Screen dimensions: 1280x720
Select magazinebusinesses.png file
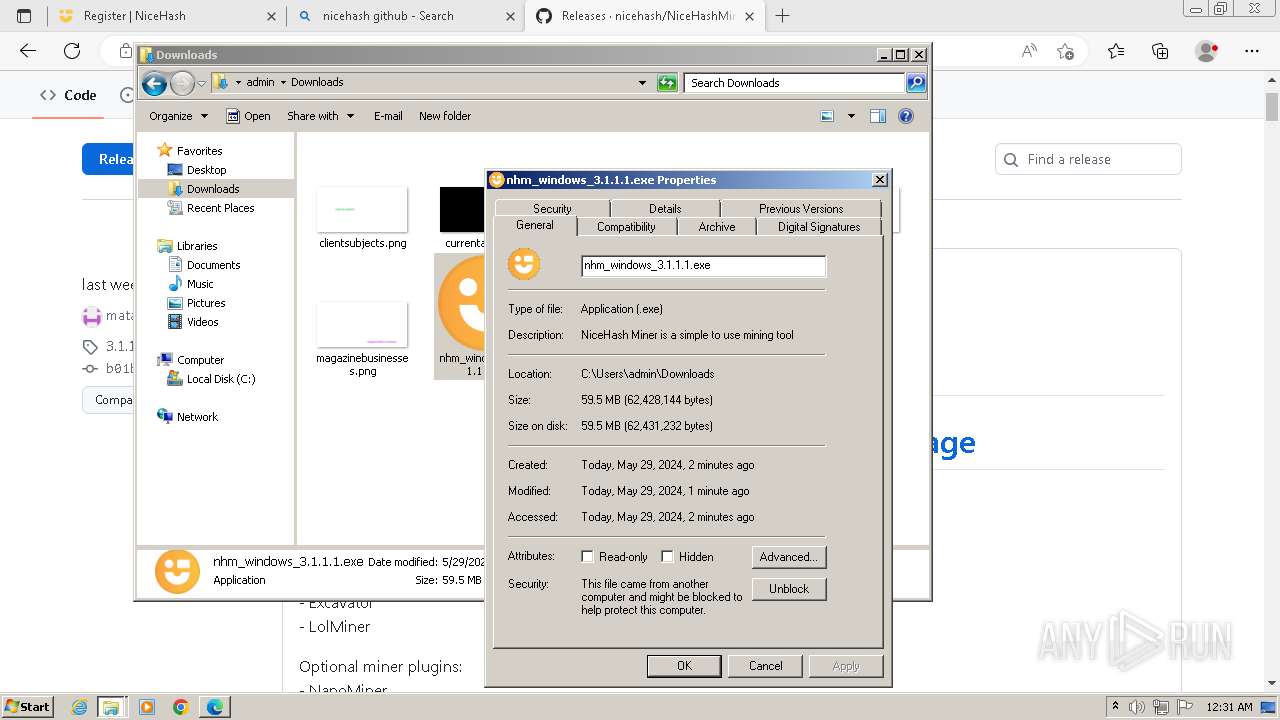point(362,340)
